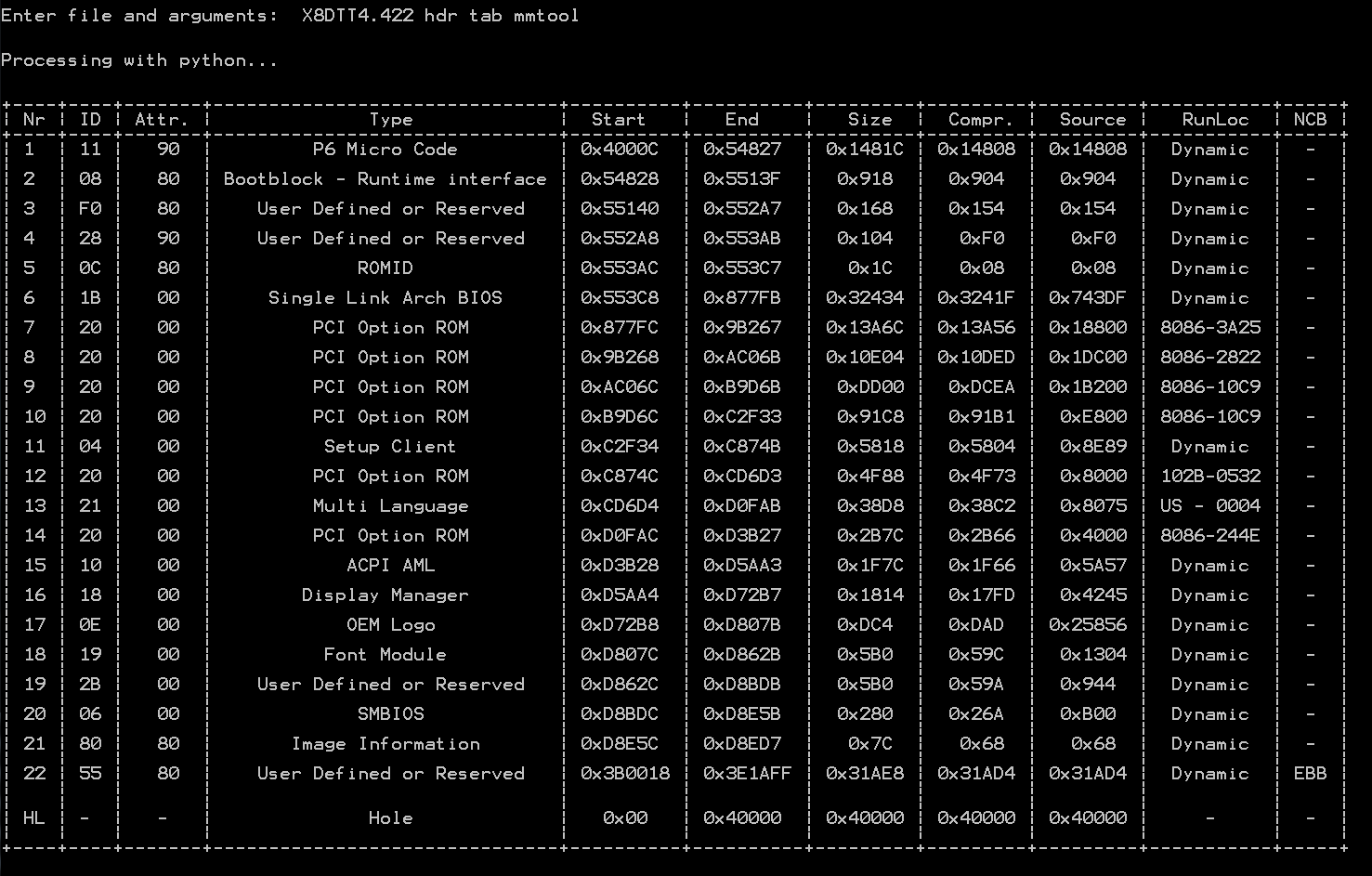The image size is (1372, 876).
Task: Click the 'SMBIOS' module name
Action: tap(390, 713)
